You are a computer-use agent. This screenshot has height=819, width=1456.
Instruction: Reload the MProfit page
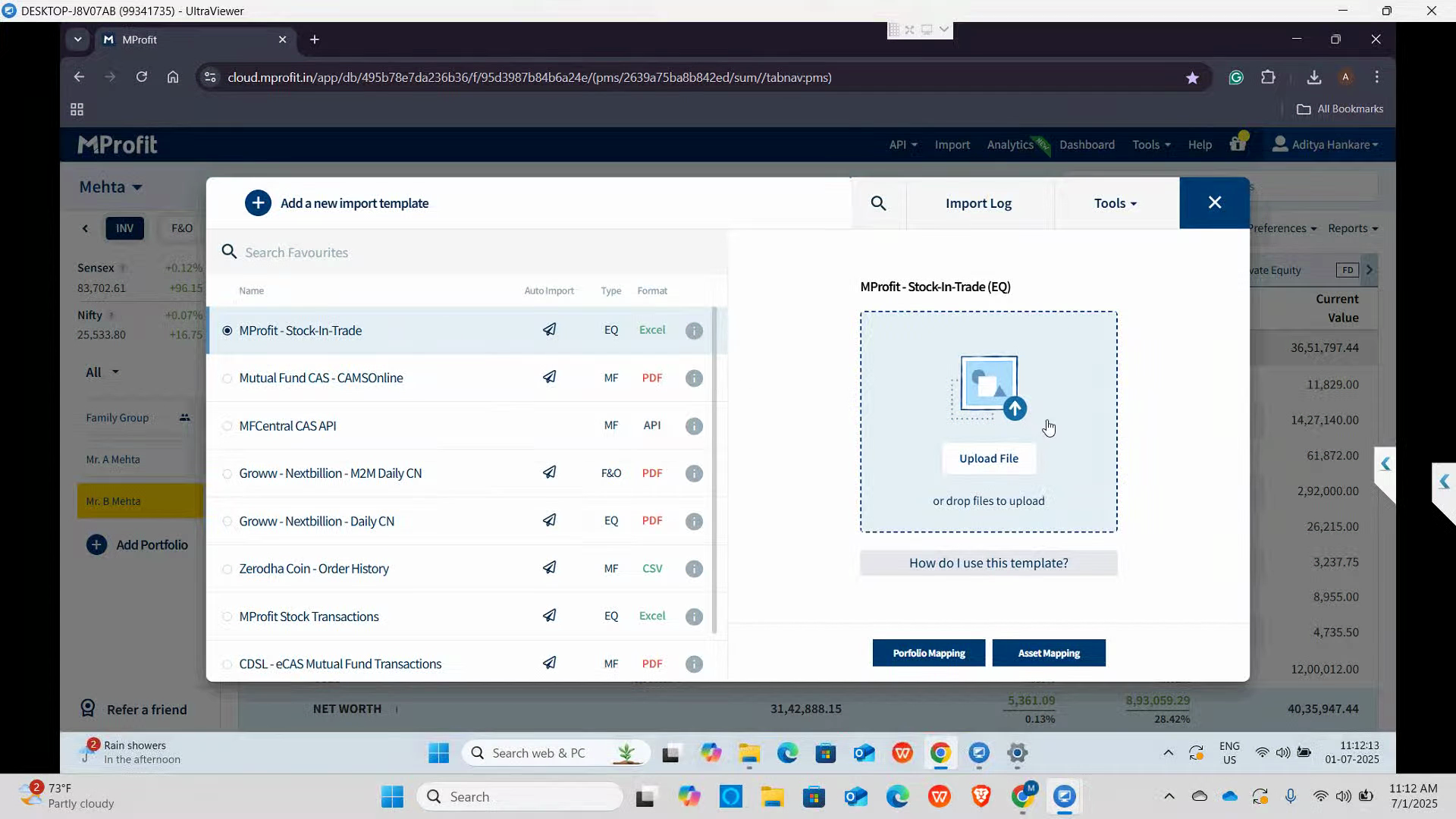tap(141, 77)
